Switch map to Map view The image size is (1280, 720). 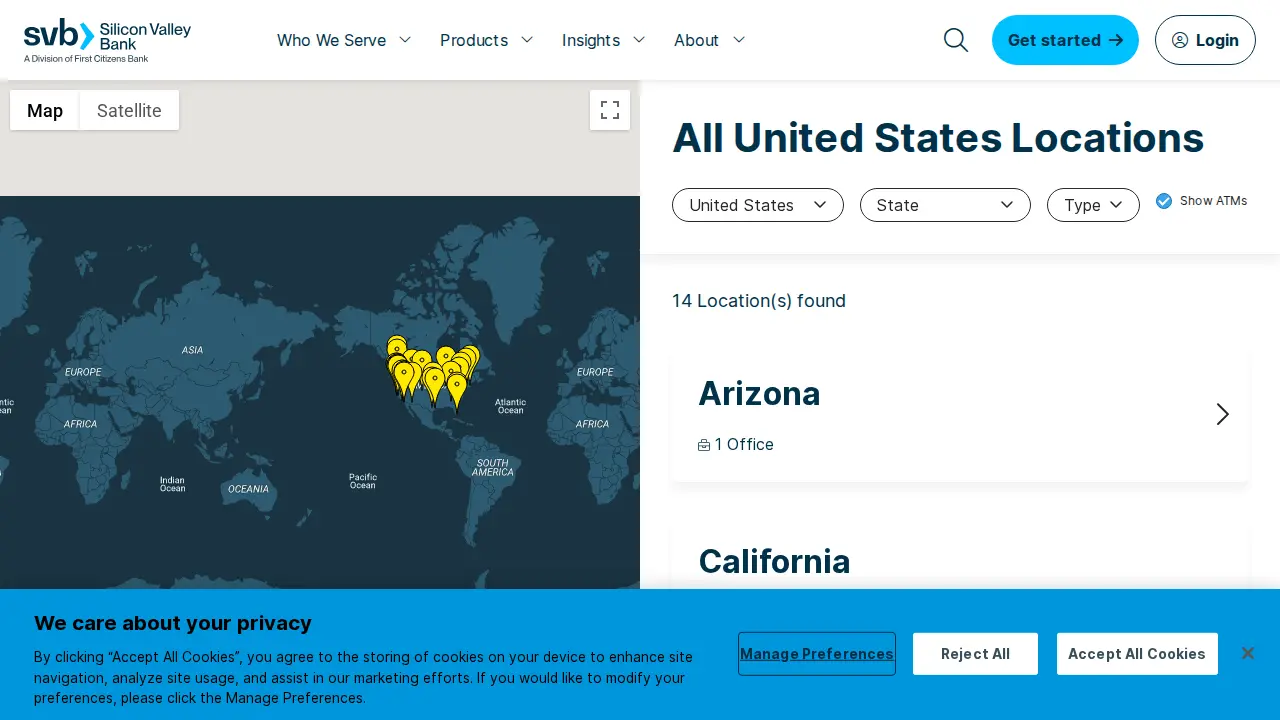coord(45,110)
